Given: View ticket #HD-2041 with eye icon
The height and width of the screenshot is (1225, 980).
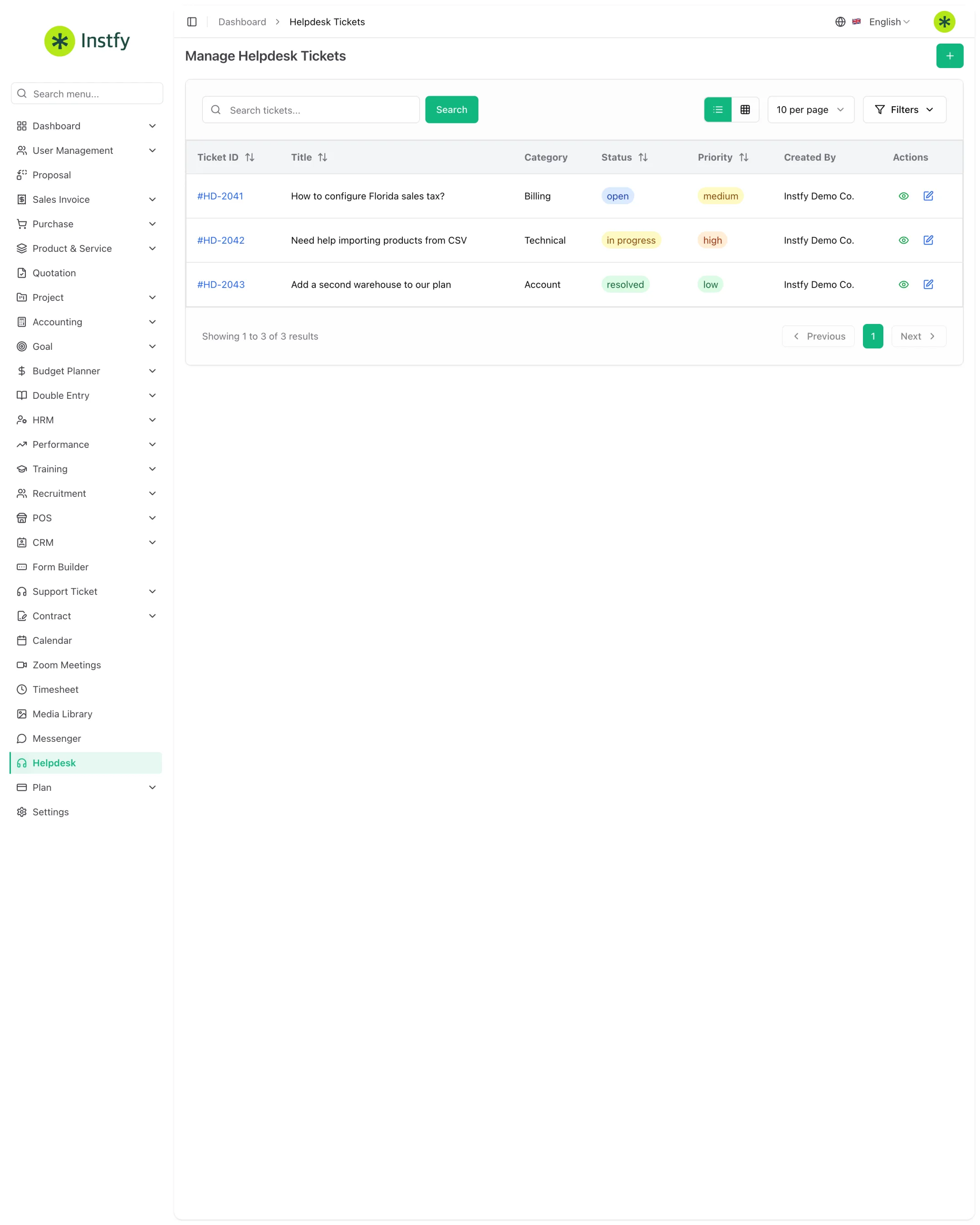Looking at the screenshot, I should 903,196.
